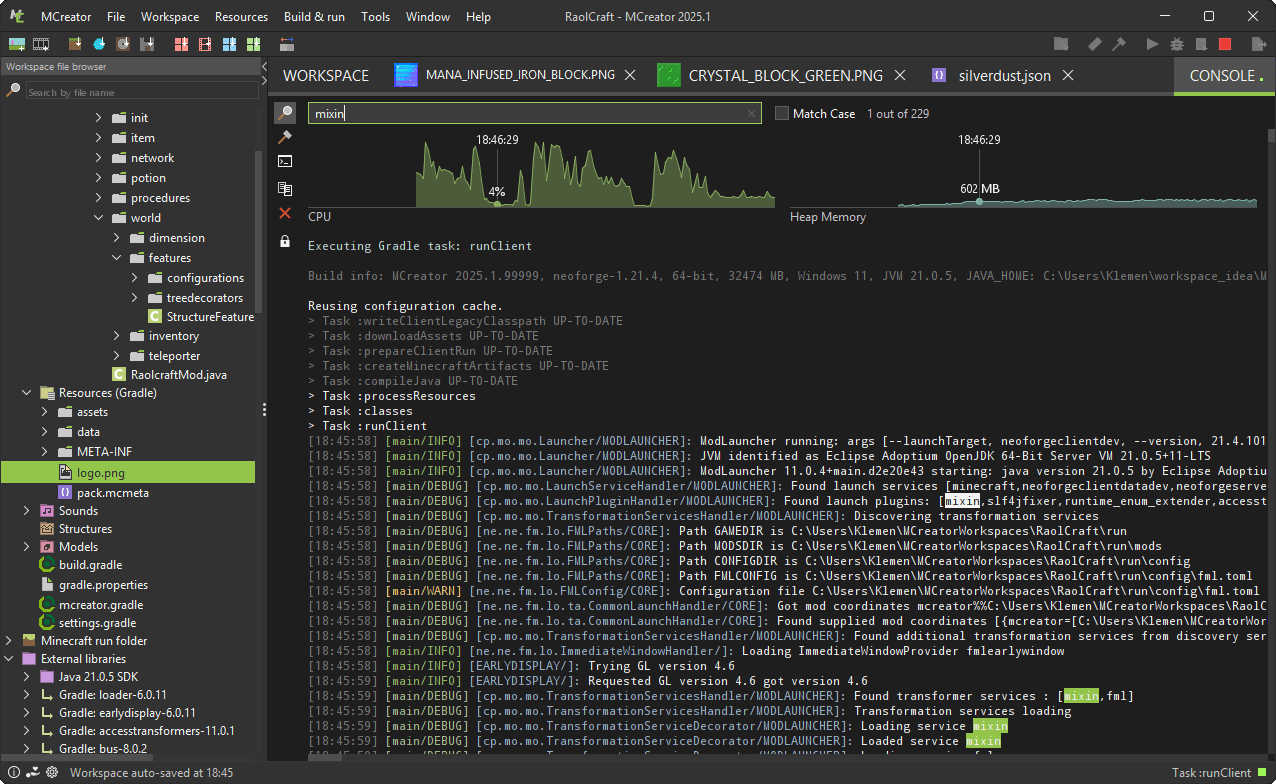Expand the treedecorators folder
This screenshot has height=784, width=1276.
click(x=135, y=298)
